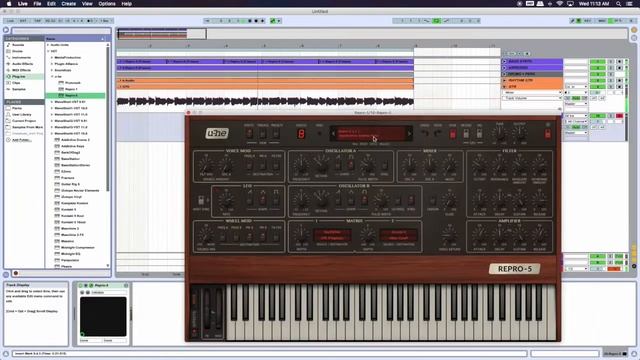Open MIDI Effects category in browser
Viewport: 640px width, 360px height.
(21, 70)
